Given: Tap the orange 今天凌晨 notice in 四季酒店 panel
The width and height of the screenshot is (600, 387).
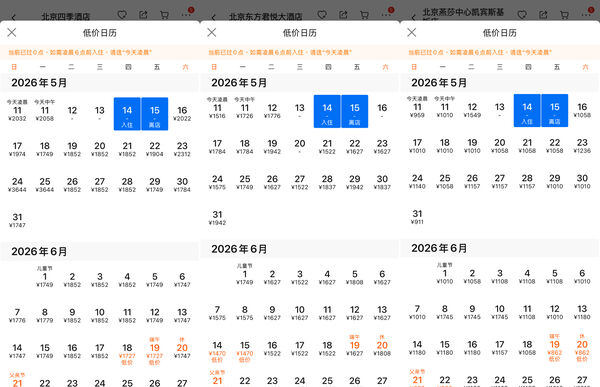Looking at the screenshot, I should pyautogui.click(x=80, y=52).
